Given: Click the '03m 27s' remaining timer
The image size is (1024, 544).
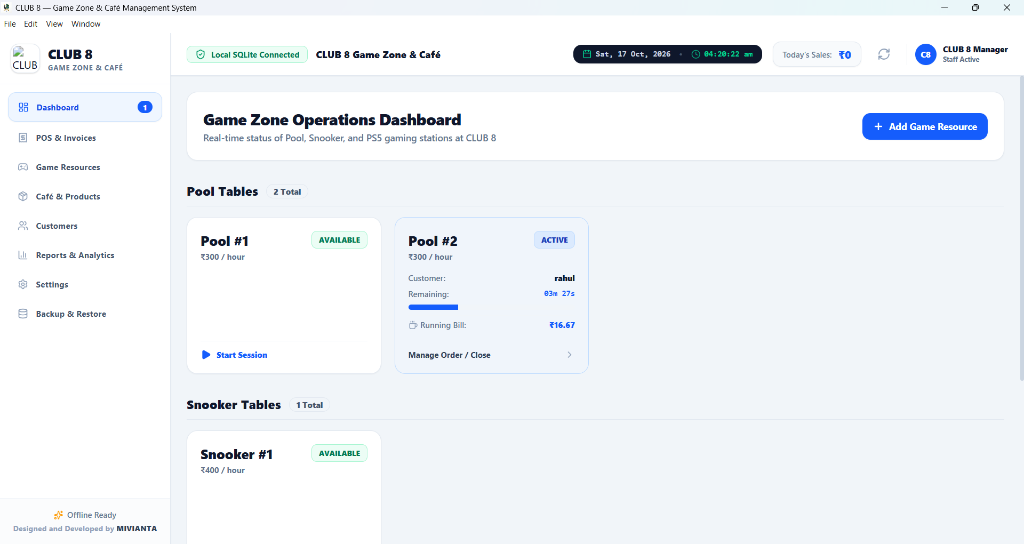Looking at the screenshot, I should (559, 294).
